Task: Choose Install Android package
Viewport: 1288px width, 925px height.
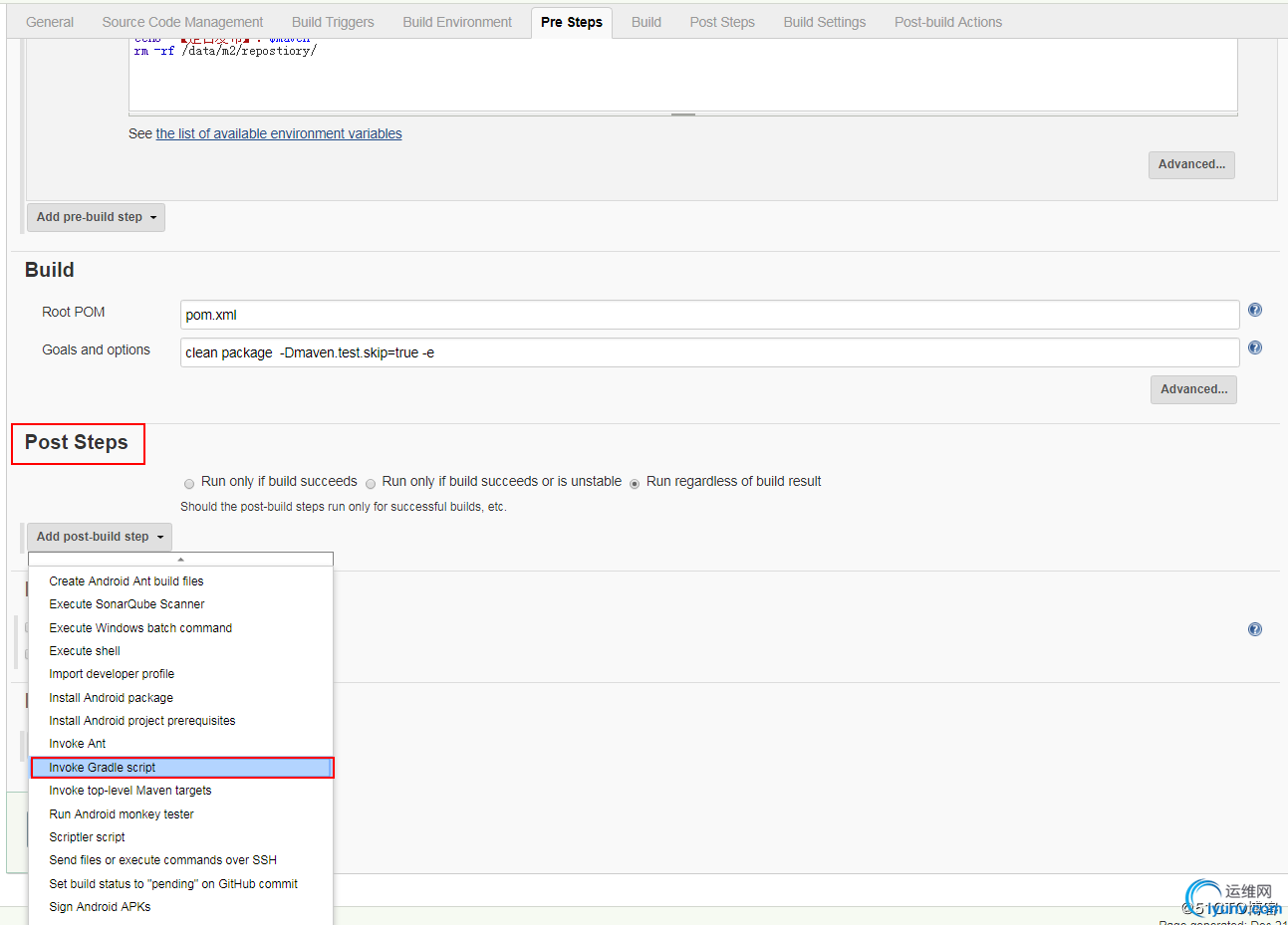Action: (181, 698)
